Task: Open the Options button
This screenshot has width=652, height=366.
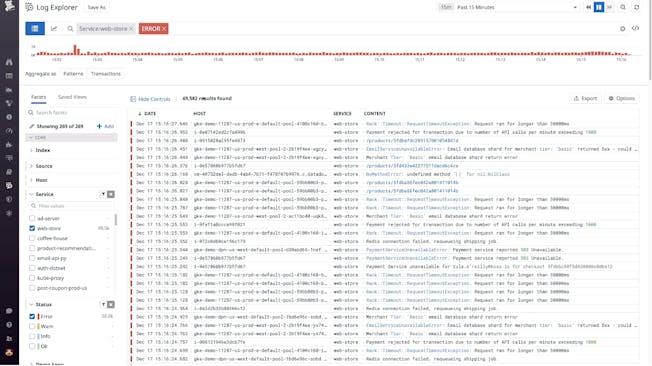Action: 622,99
